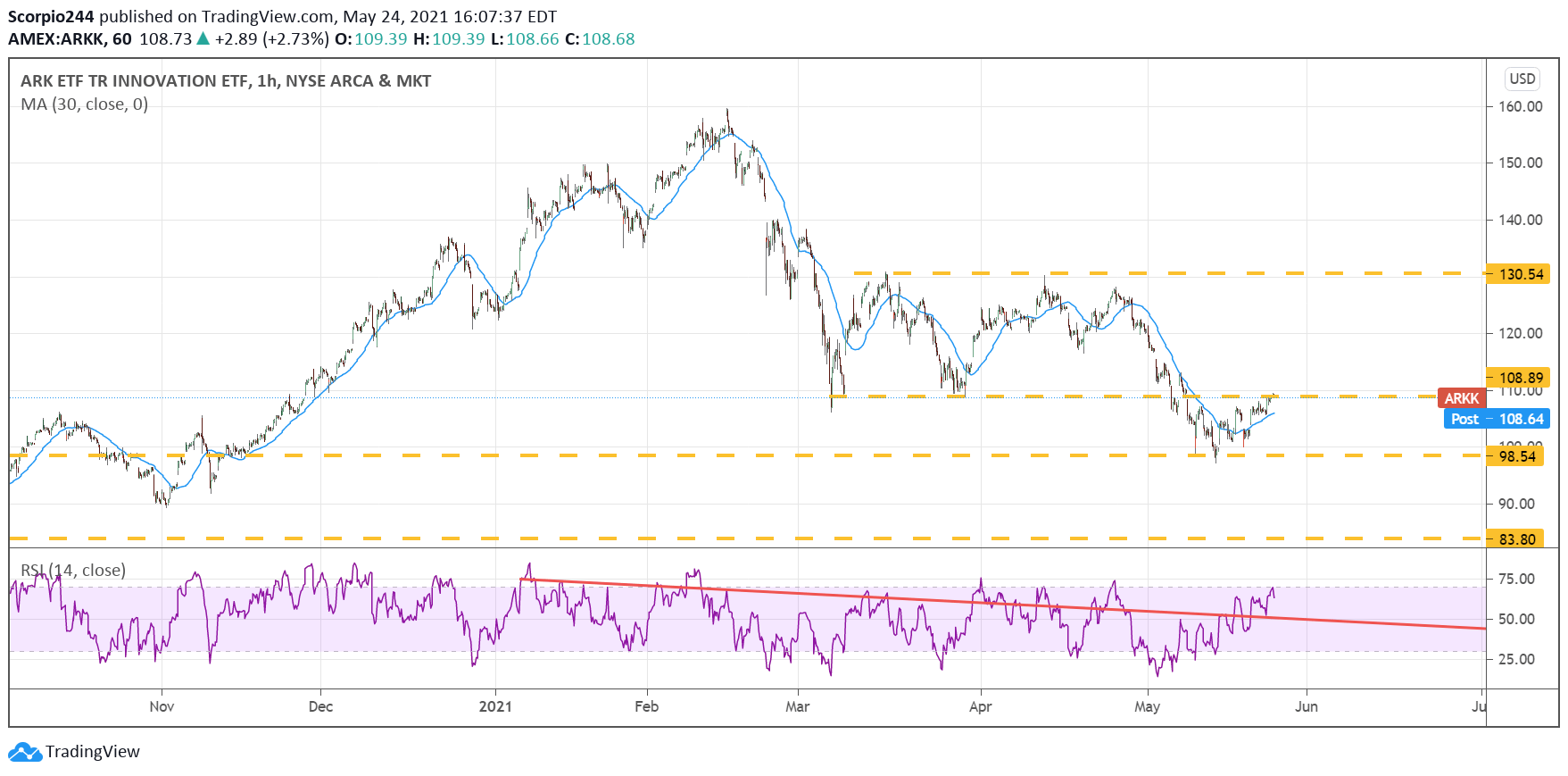Image resolution: width=1568 pixels, height=776 pixels.
Task: Click the AMEX:ARKK, 60 symbol text
Action: tap(70, 39)
